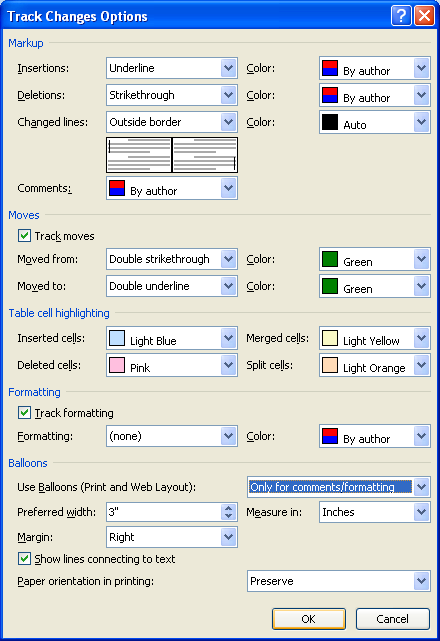Click the Pink deleted cells swatch
The image size is (440, 641).
tap(117, 365)
